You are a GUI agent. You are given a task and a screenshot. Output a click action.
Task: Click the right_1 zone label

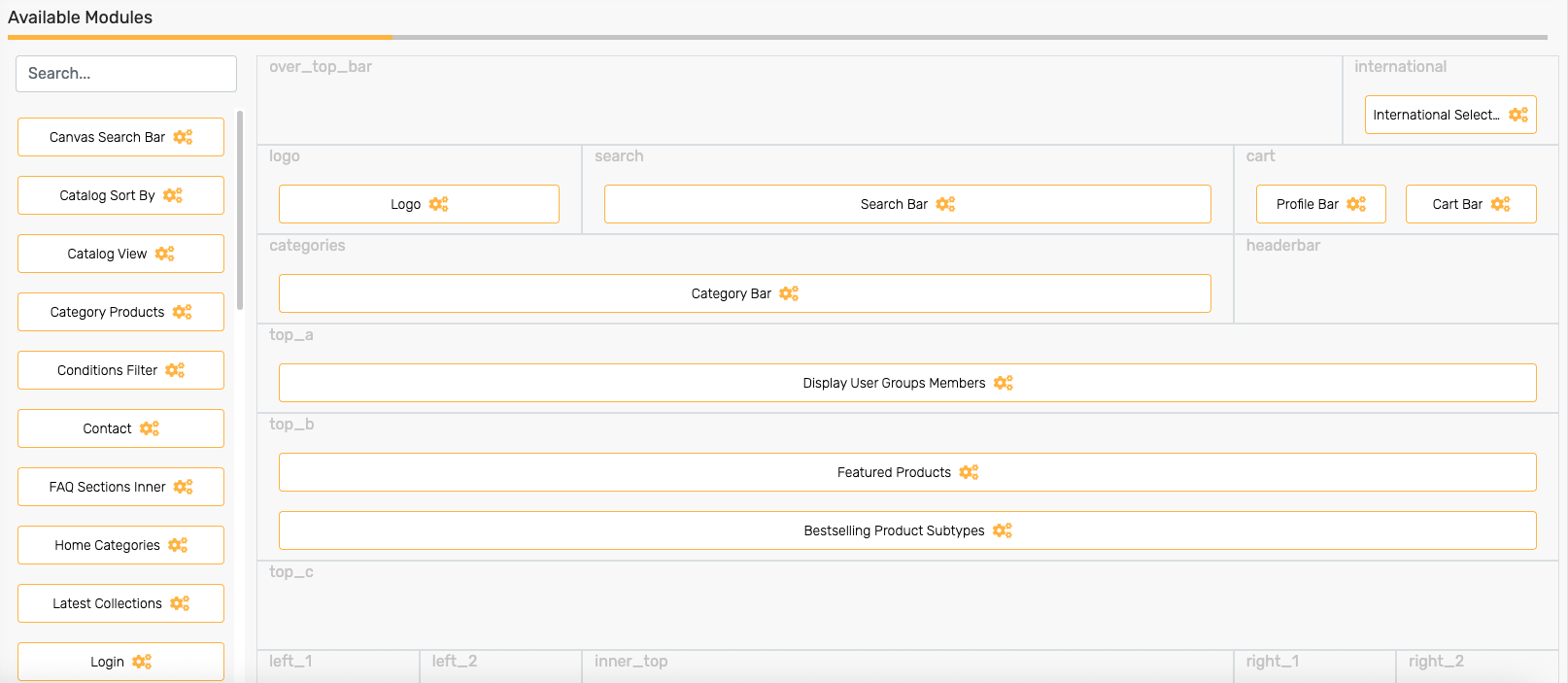(1272, 662)
